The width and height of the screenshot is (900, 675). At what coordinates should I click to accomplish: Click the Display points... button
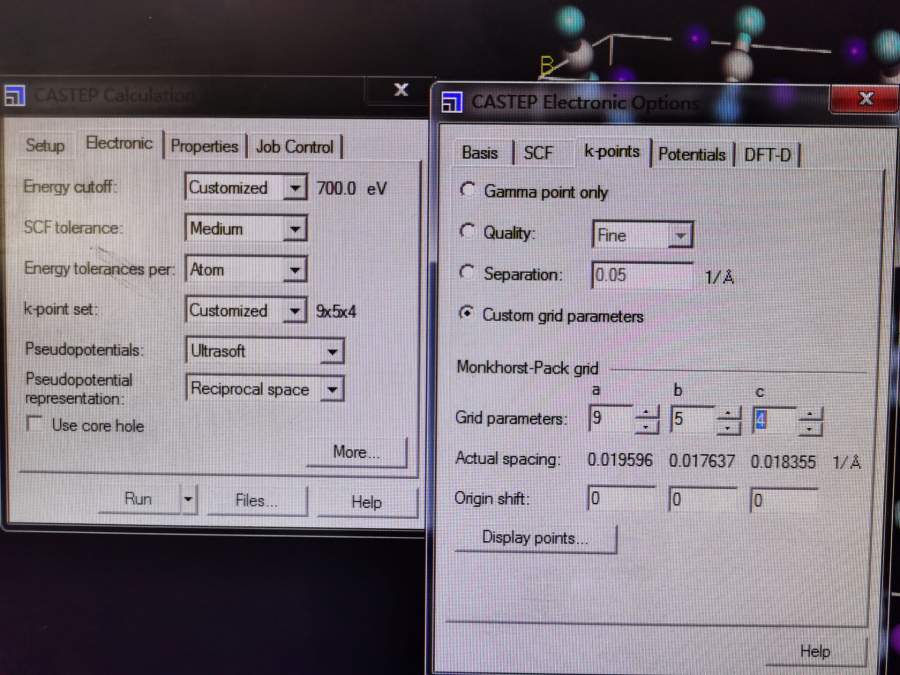536,538
